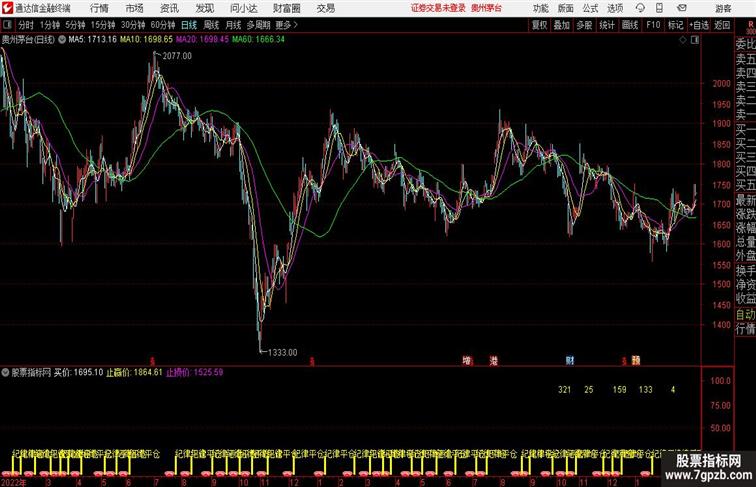Open the 功能 menu
Screen dimensions: 756x487
click(x=540, y=8)
